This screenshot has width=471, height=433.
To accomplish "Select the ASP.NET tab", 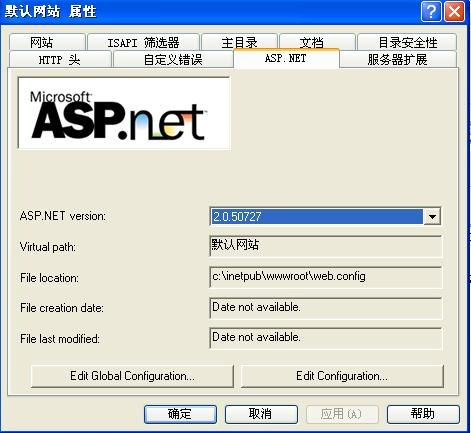I will 286,58.
